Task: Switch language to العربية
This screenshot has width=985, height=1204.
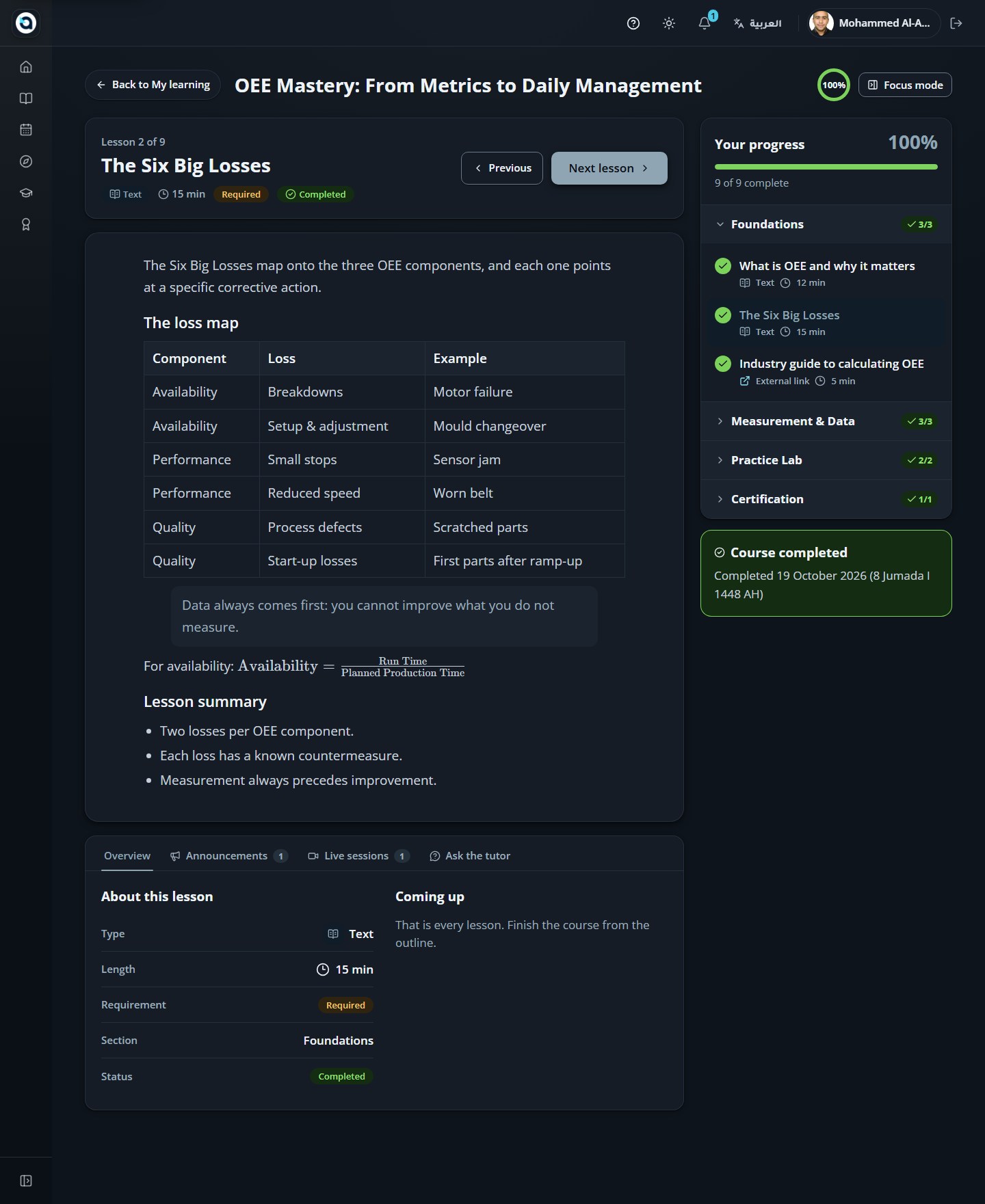Action: [758, 23]
